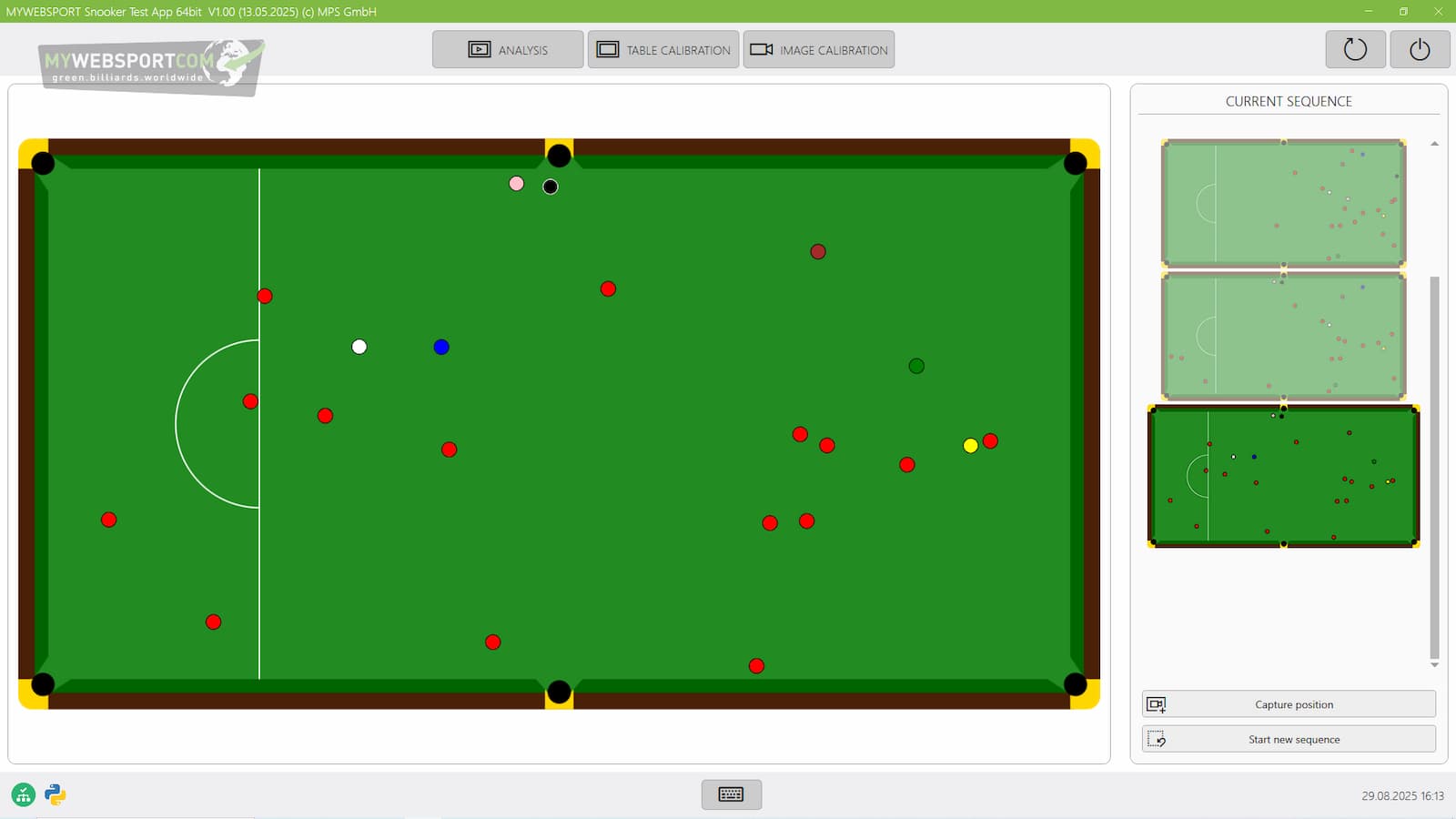Click the blue ball on the table
Image resolution: width=1456 pixels, height=819 pixels.
[x=441, y=347]
